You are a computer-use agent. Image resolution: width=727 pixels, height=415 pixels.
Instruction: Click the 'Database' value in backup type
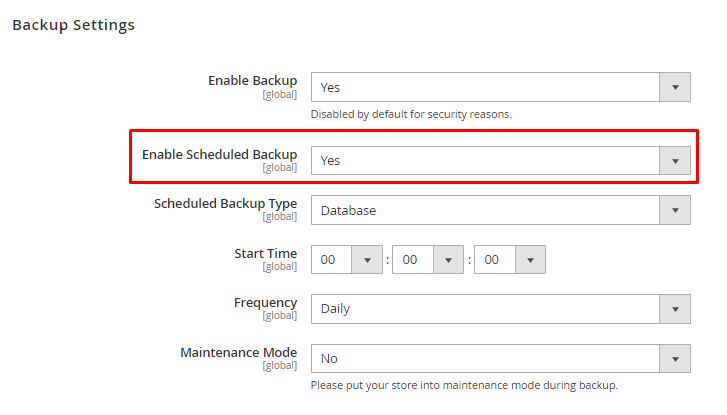click(x=348, y=210)
